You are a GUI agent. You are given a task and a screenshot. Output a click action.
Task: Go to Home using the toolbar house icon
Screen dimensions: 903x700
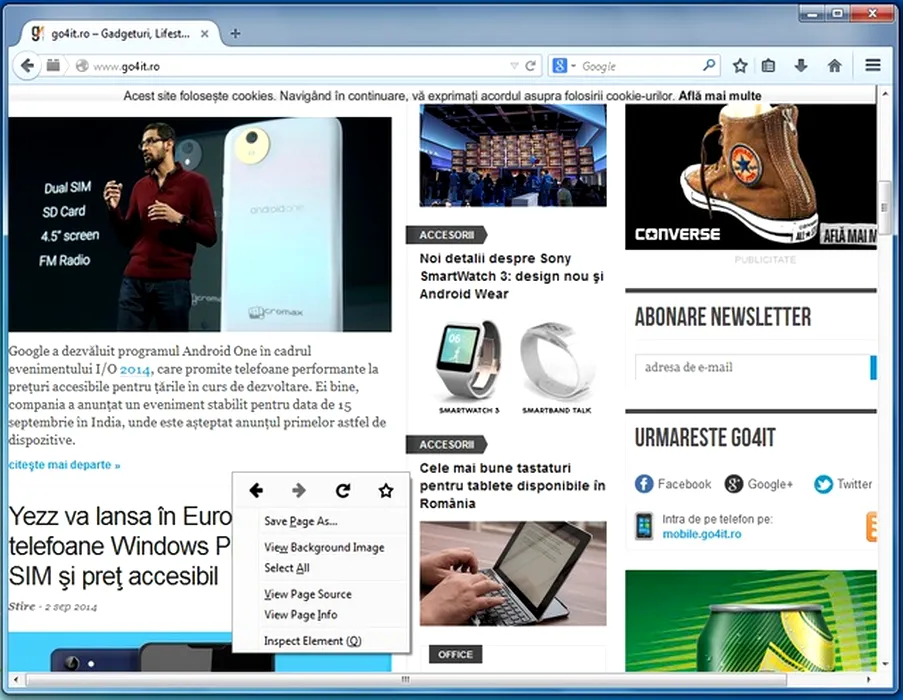(834, 66)
